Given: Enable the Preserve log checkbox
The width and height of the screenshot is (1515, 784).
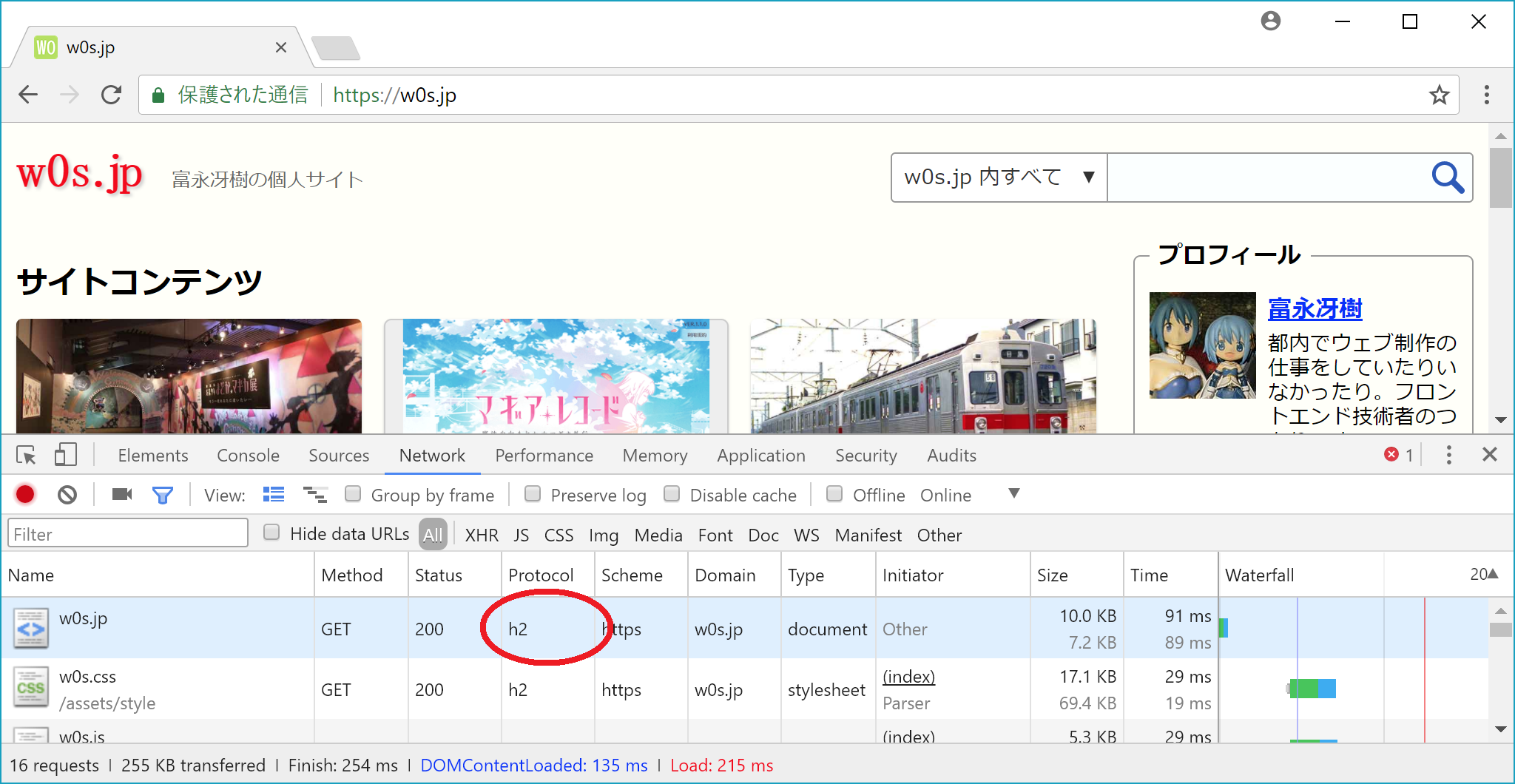Looking at the screenshot, I should [x=533, y=494].
